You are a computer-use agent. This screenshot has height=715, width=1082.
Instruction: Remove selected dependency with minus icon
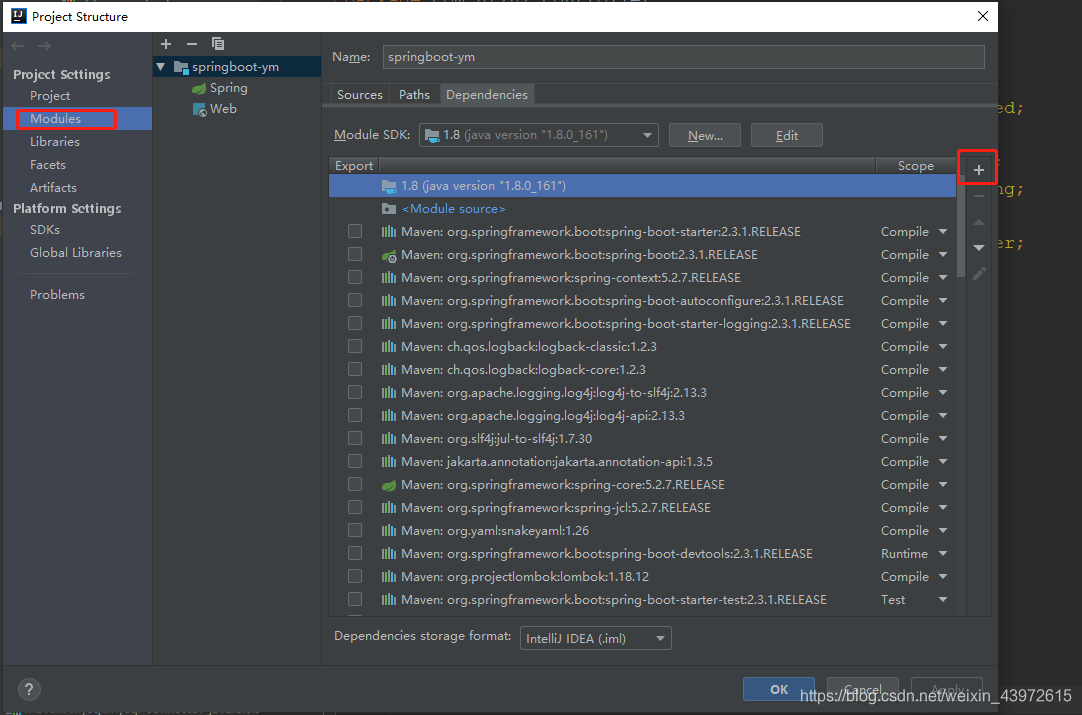[x=978, y=196]
